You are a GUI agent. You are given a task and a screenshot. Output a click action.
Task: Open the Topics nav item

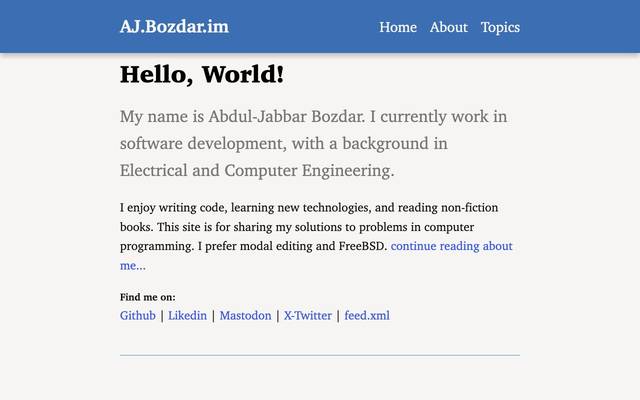[500, 27]
